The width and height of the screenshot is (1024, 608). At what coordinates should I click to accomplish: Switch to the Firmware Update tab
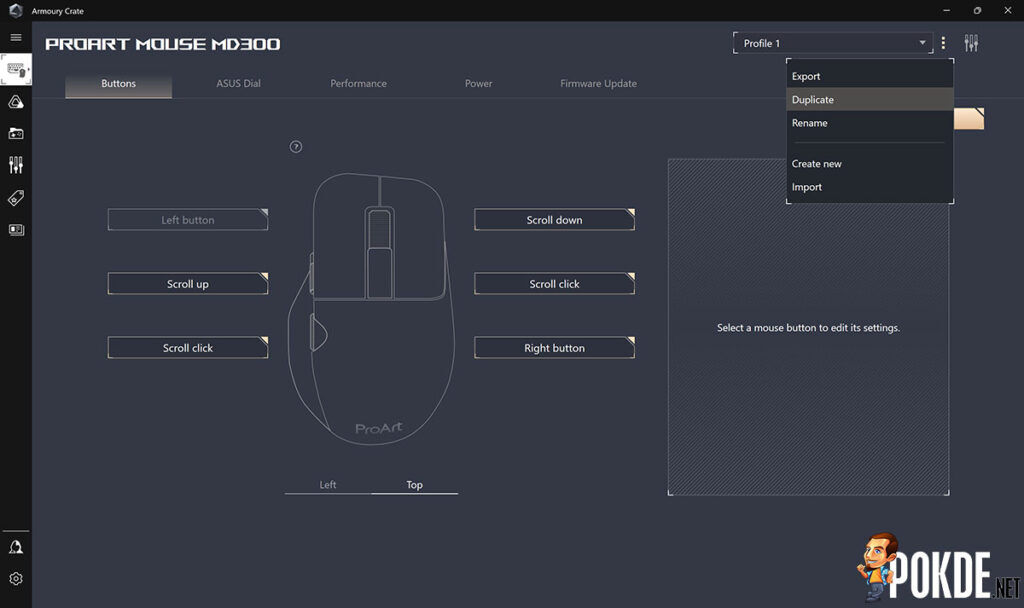click(x=598, y=84)
